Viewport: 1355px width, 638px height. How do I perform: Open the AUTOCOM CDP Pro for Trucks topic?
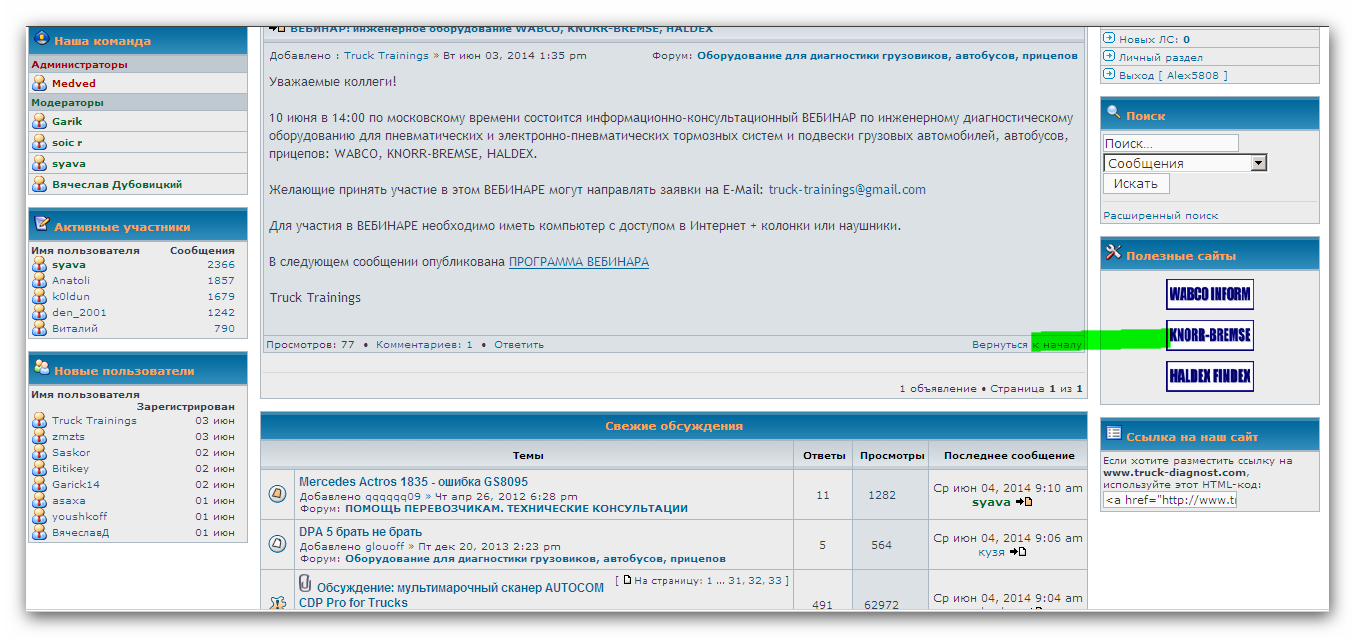(451, 595)
